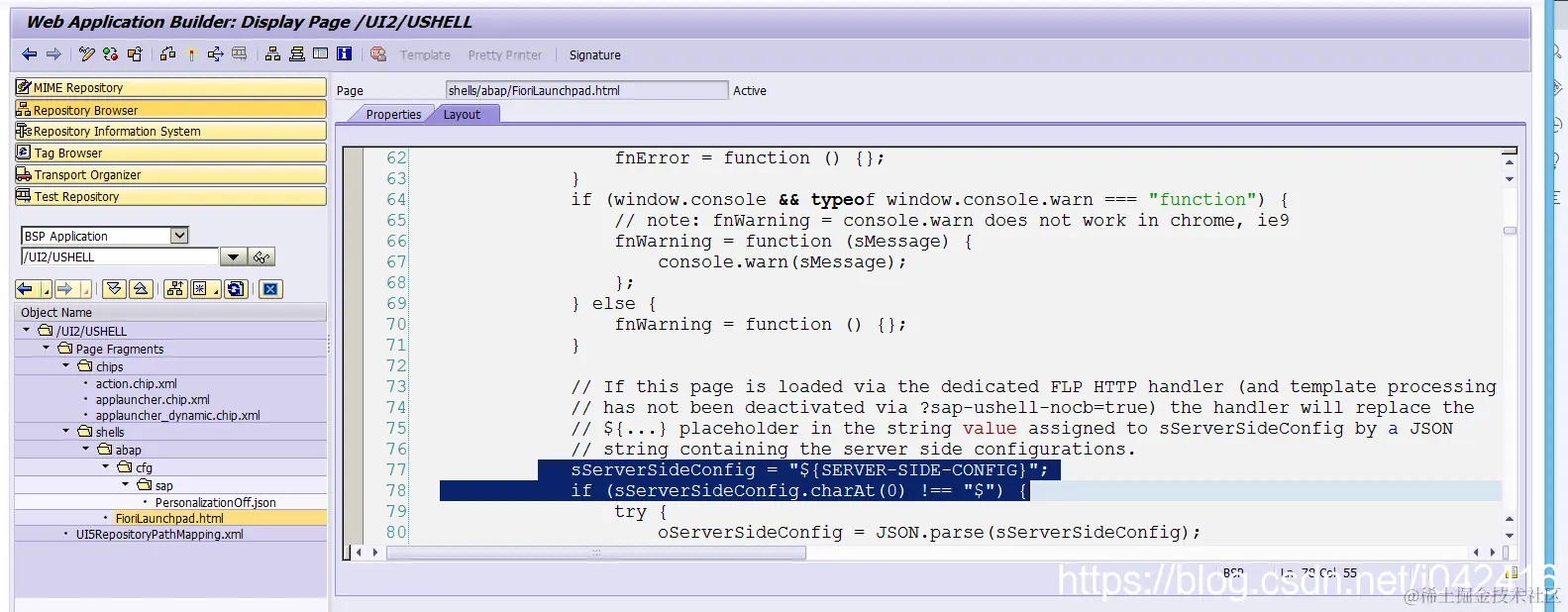Click the Back arrow in the main toolbar
1568x612 pixels.
[x=29, y=54]
